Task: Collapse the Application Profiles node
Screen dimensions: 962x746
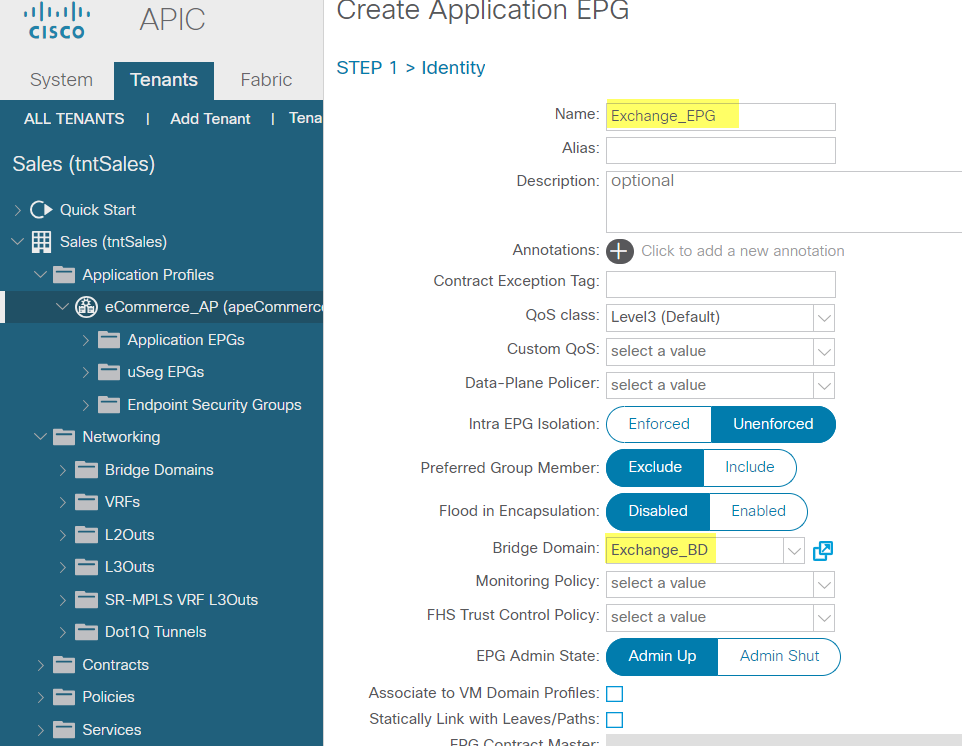Action: point(40,274)
